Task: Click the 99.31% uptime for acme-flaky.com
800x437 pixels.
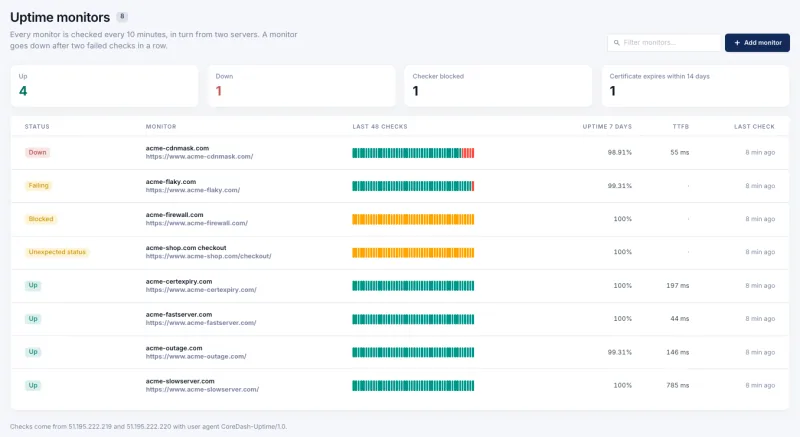Action: pos(619,186)
